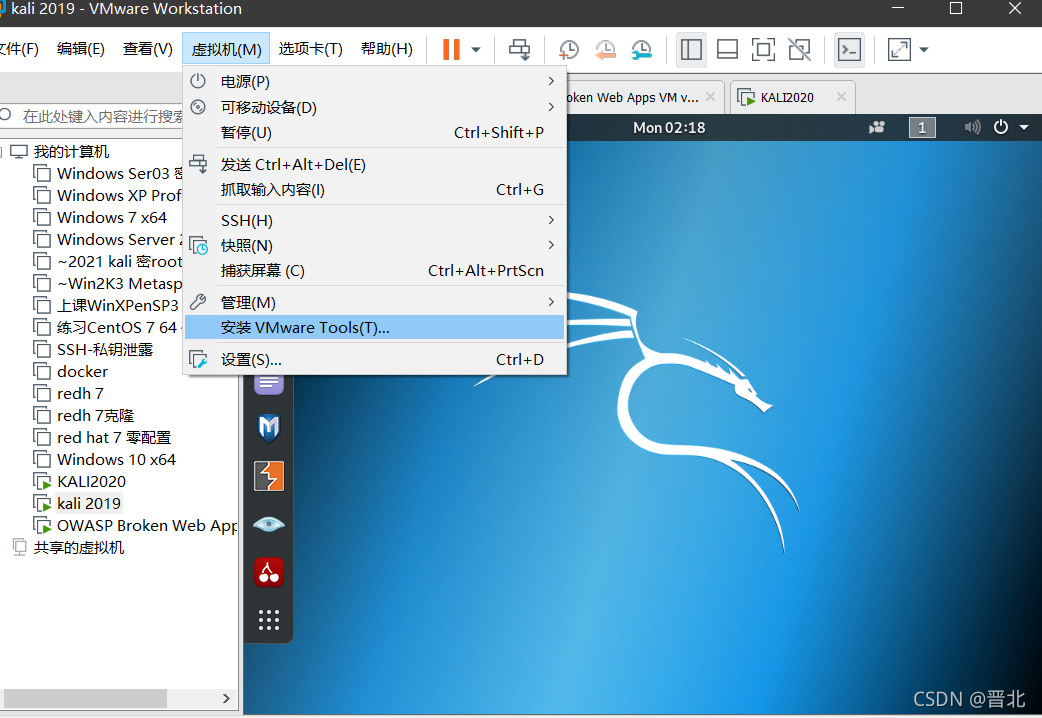Click the Send Ctrl+Alt+Del toolbar icon
The height and width of the screenshot is (718, 1042).
[520, 50]
